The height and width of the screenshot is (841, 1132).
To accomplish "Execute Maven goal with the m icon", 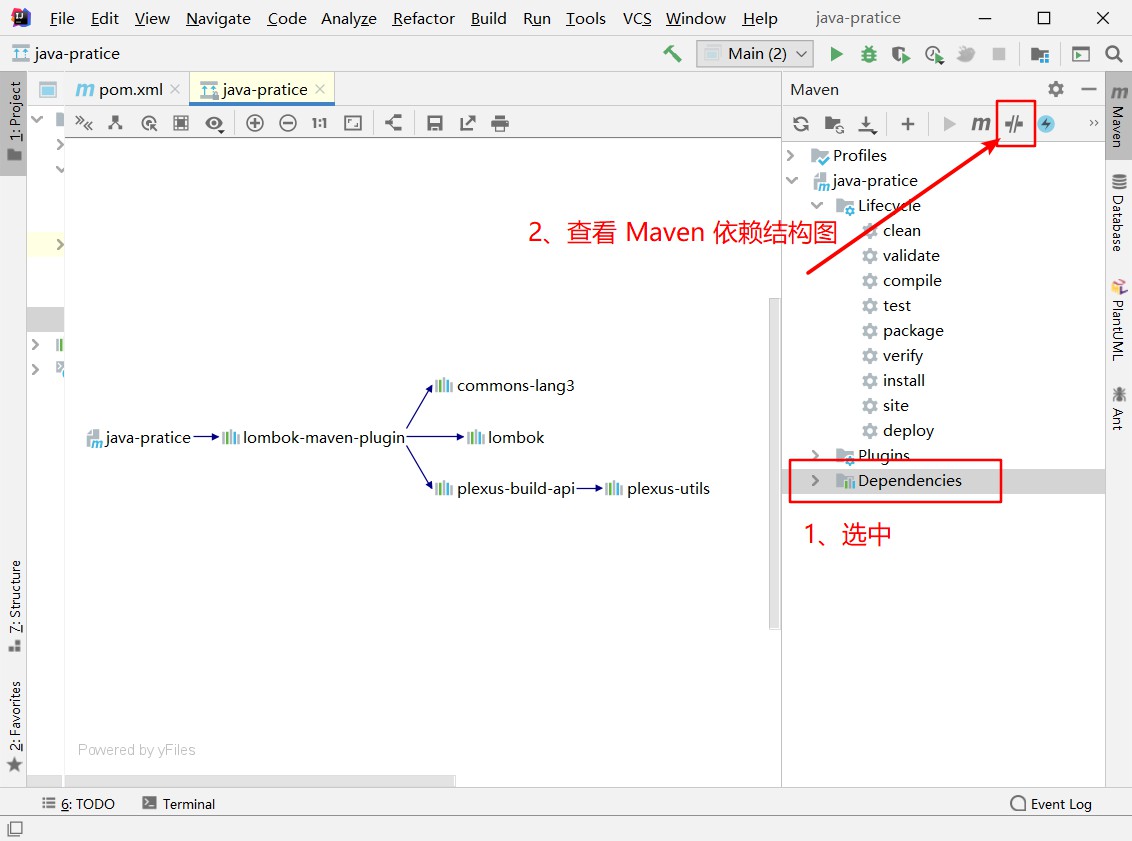I will (980, 124).
